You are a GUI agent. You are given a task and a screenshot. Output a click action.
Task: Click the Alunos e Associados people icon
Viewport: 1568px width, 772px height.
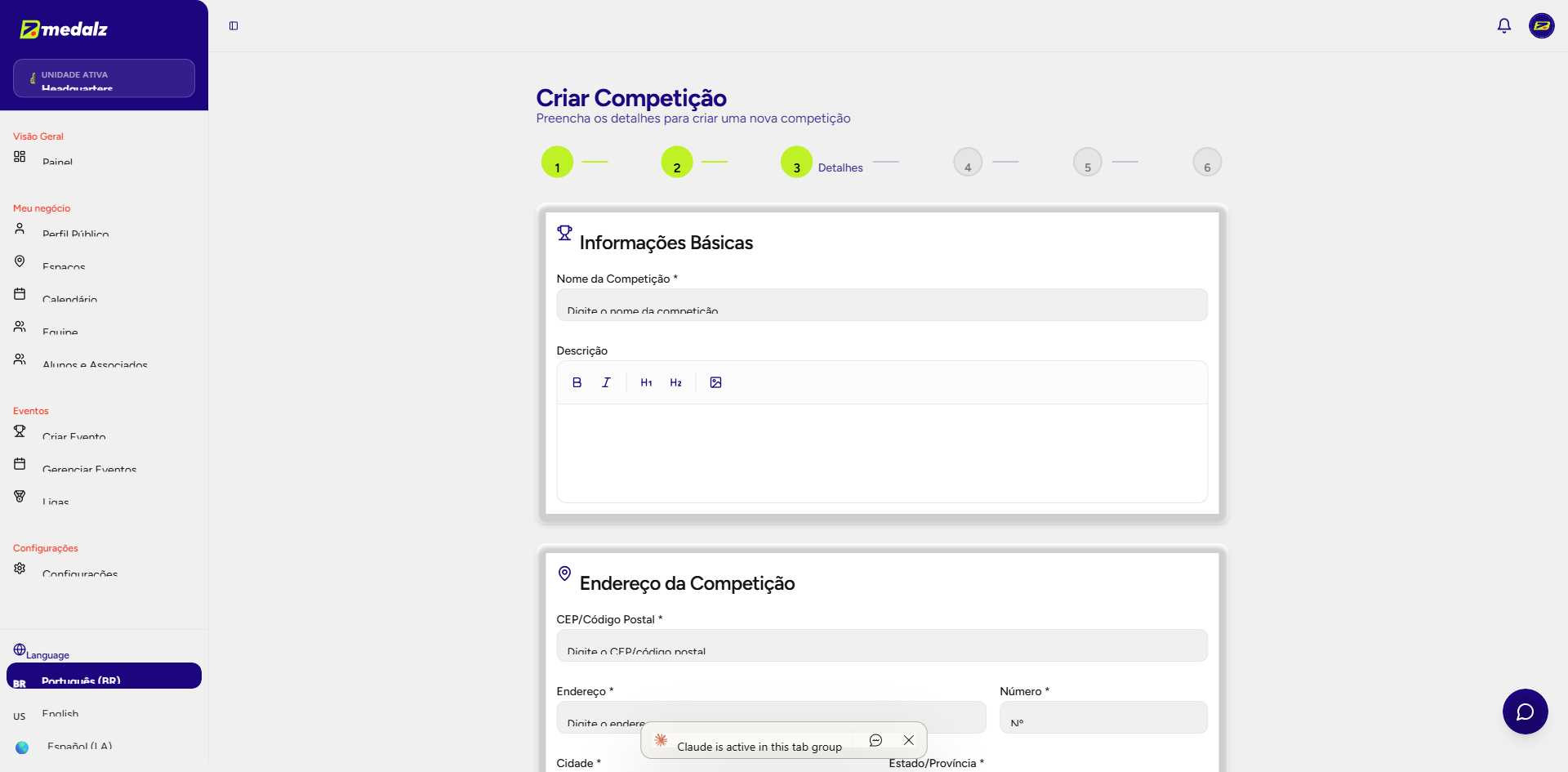click(20, 359)
